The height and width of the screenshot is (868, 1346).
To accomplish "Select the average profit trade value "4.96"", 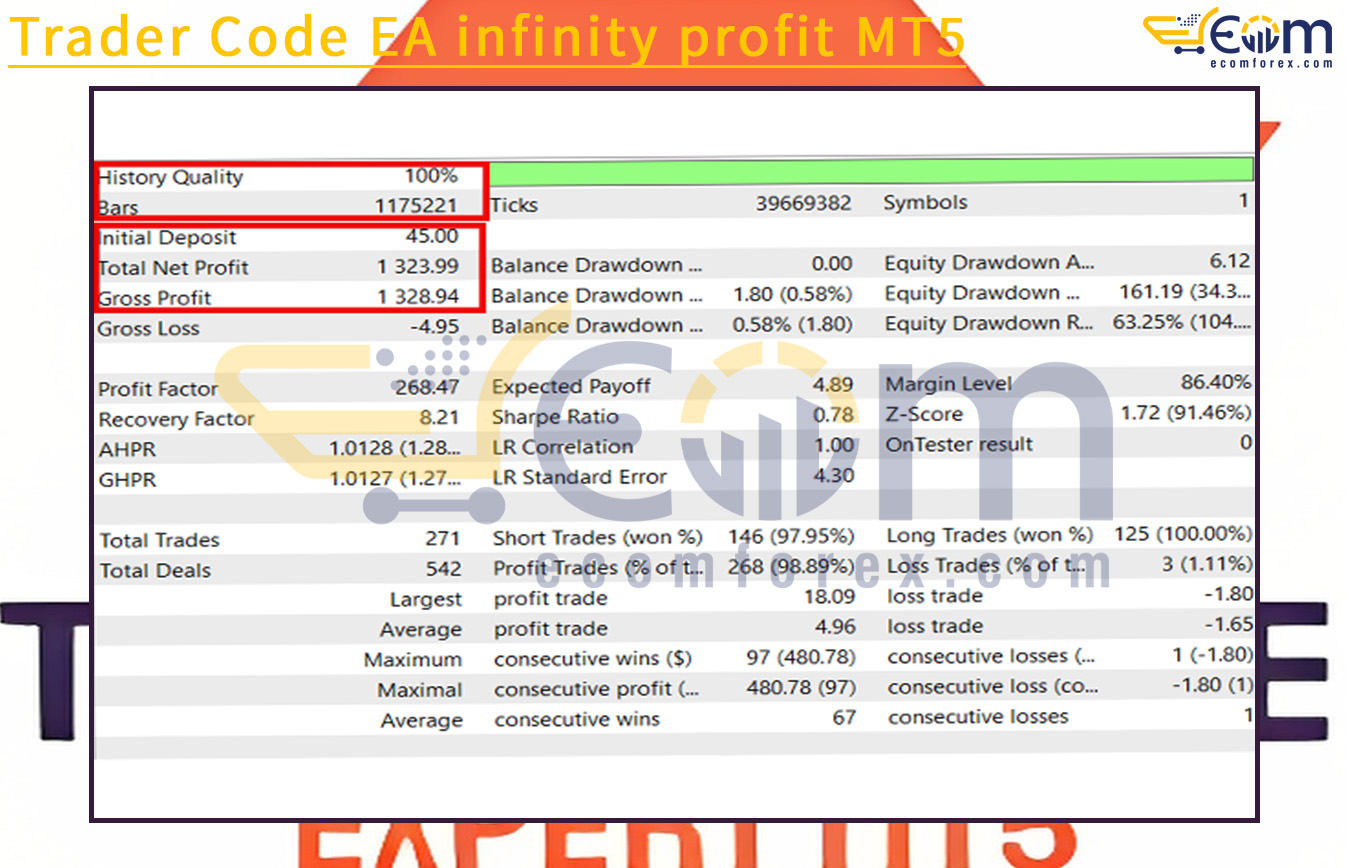I will (x=836, y=627).
